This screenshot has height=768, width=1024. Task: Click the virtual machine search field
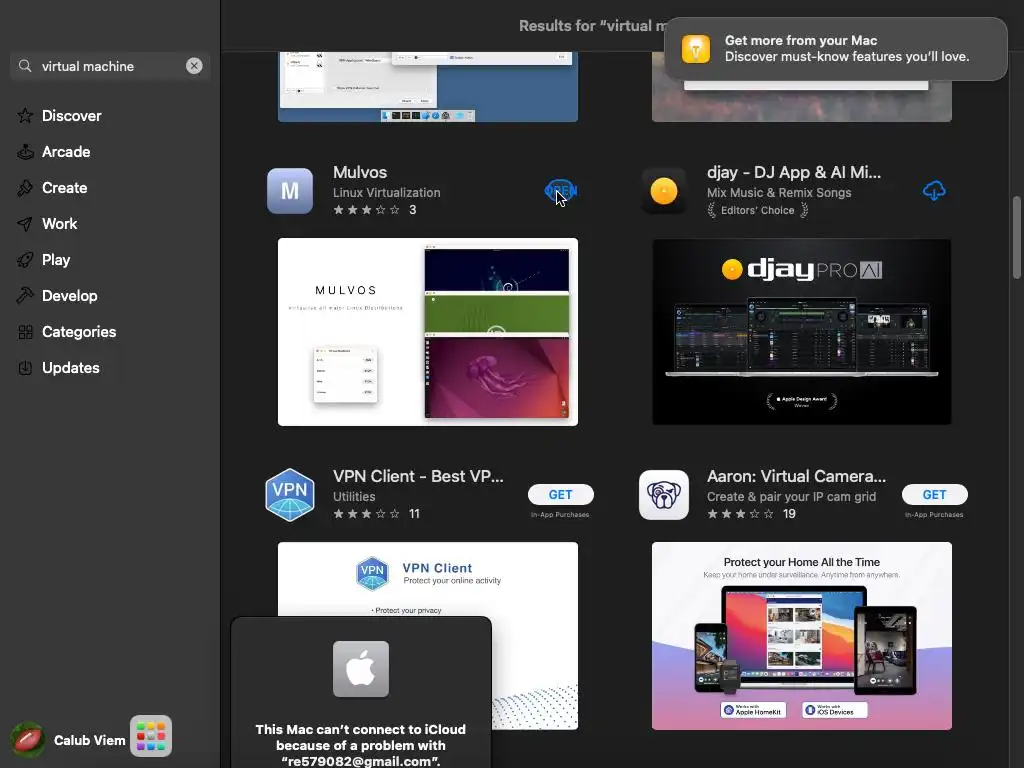pos(110,66)
